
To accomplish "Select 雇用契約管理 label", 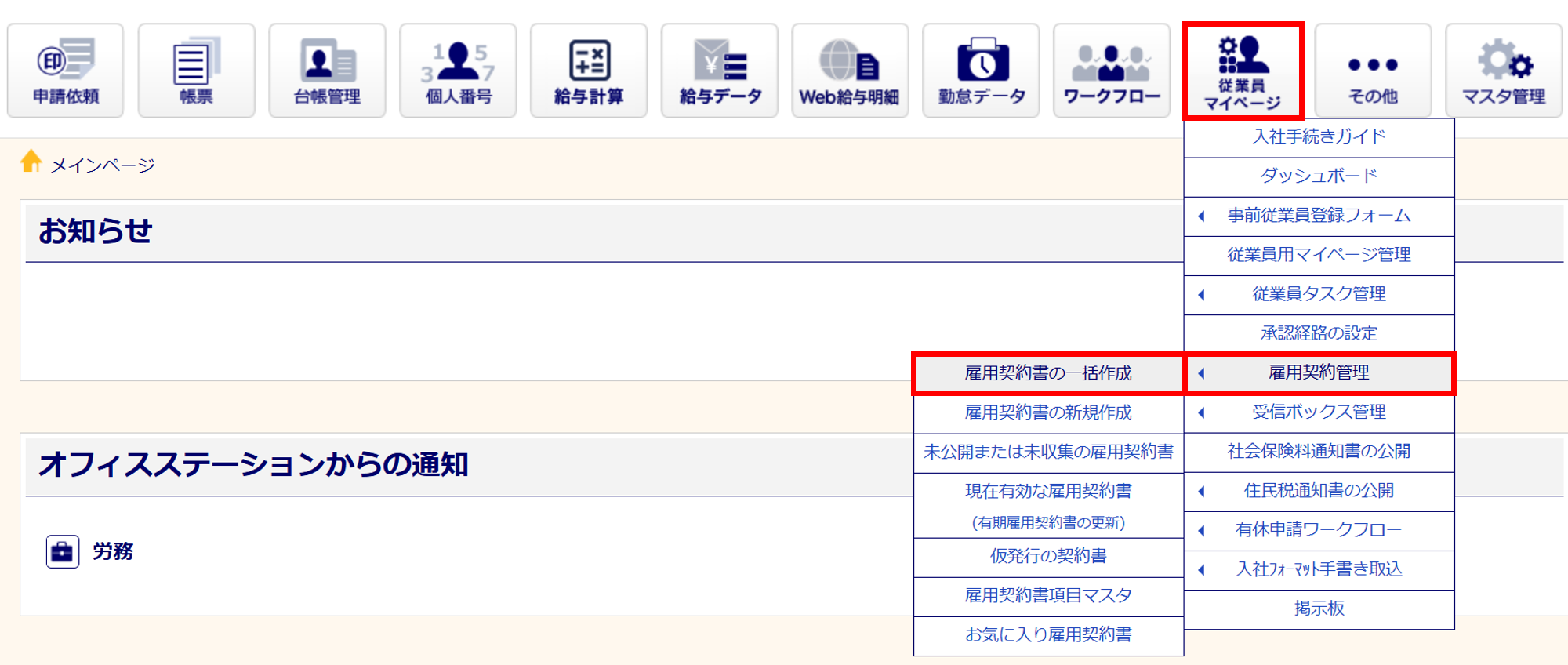I will pyautogui.click(x=1319, y=373).
